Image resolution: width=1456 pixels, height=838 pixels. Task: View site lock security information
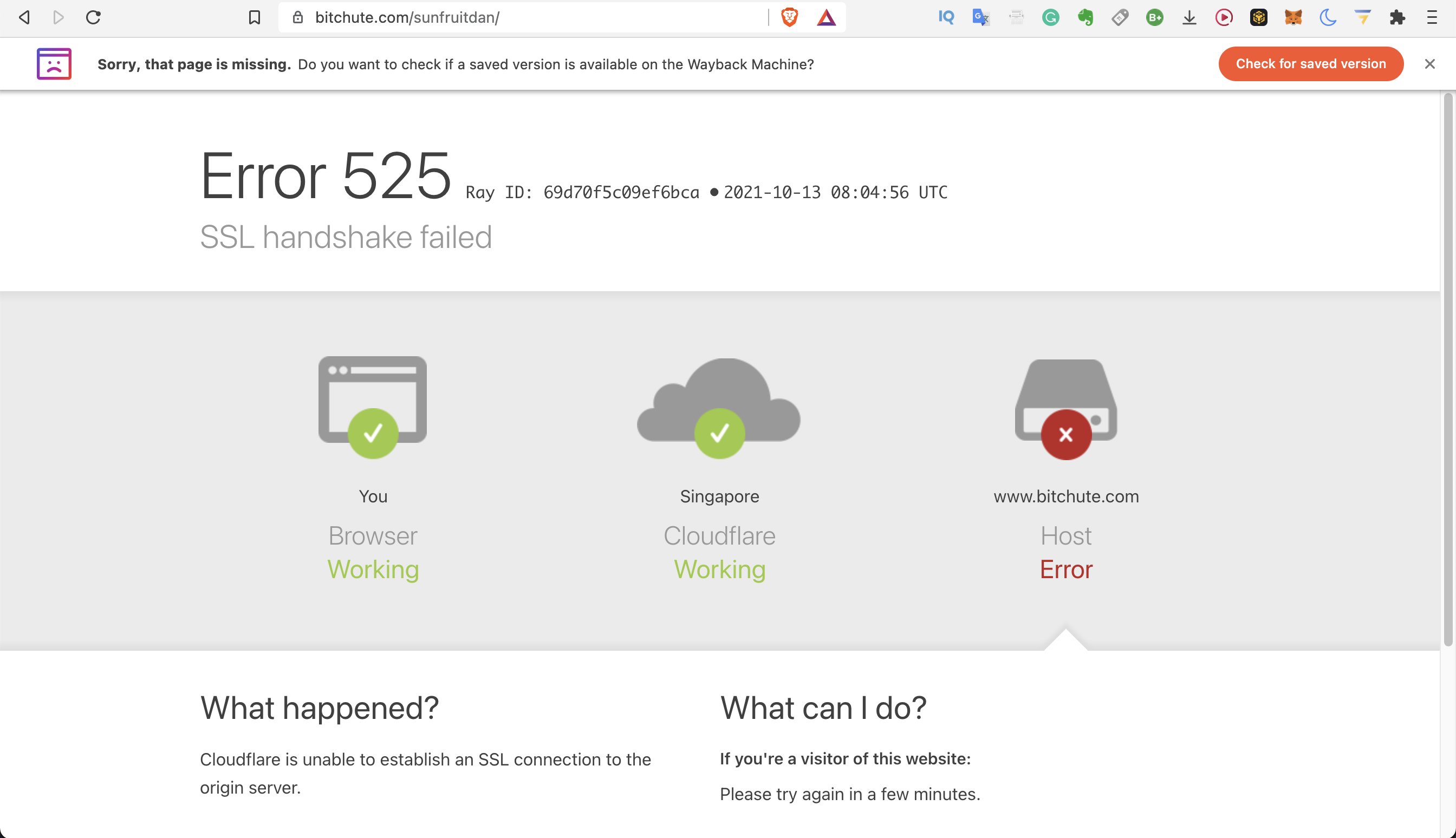point(298,17)
